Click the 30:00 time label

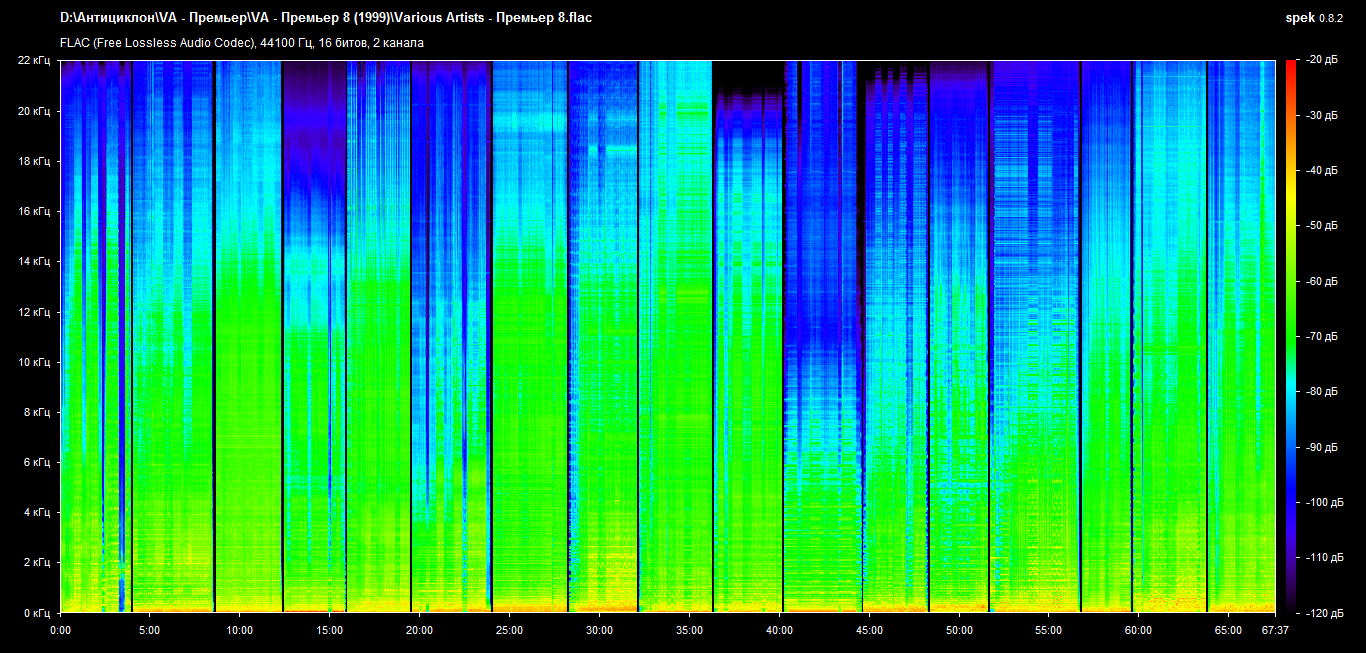(x=600, y=630)
